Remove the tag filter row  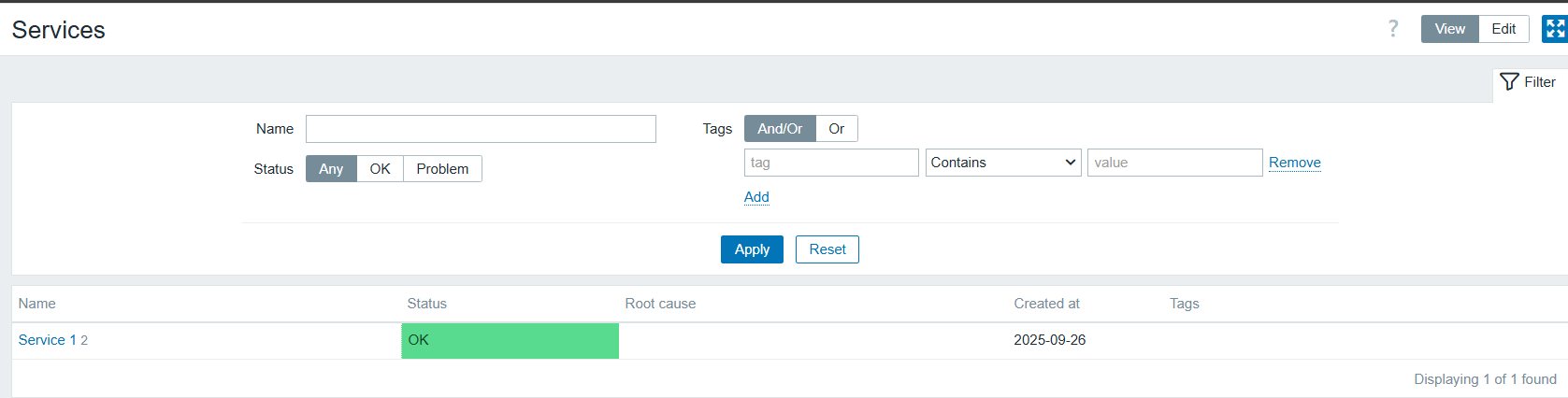[1294, 163]
